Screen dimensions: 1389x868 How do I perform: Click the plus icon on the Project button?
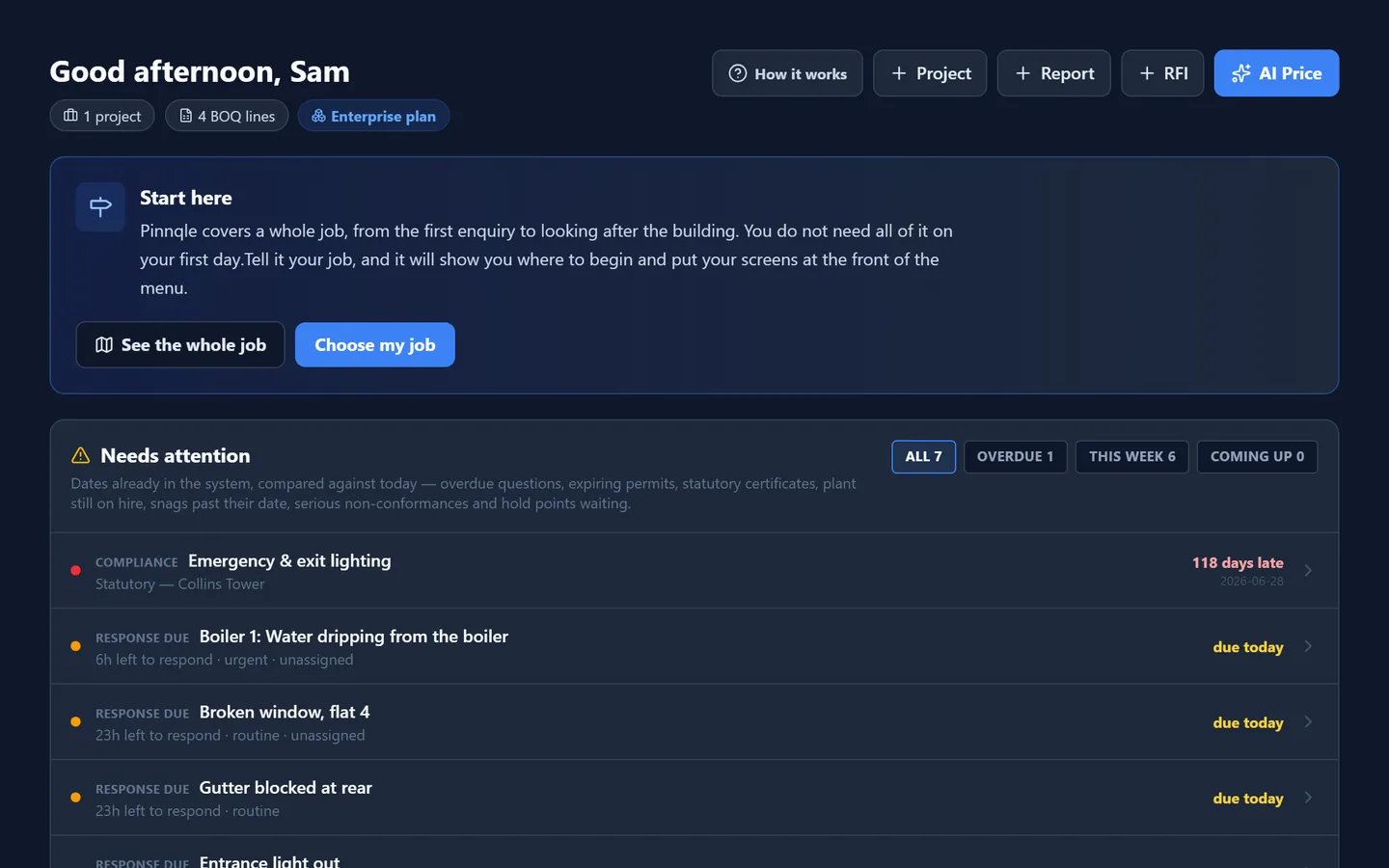(x=899, y=73)
